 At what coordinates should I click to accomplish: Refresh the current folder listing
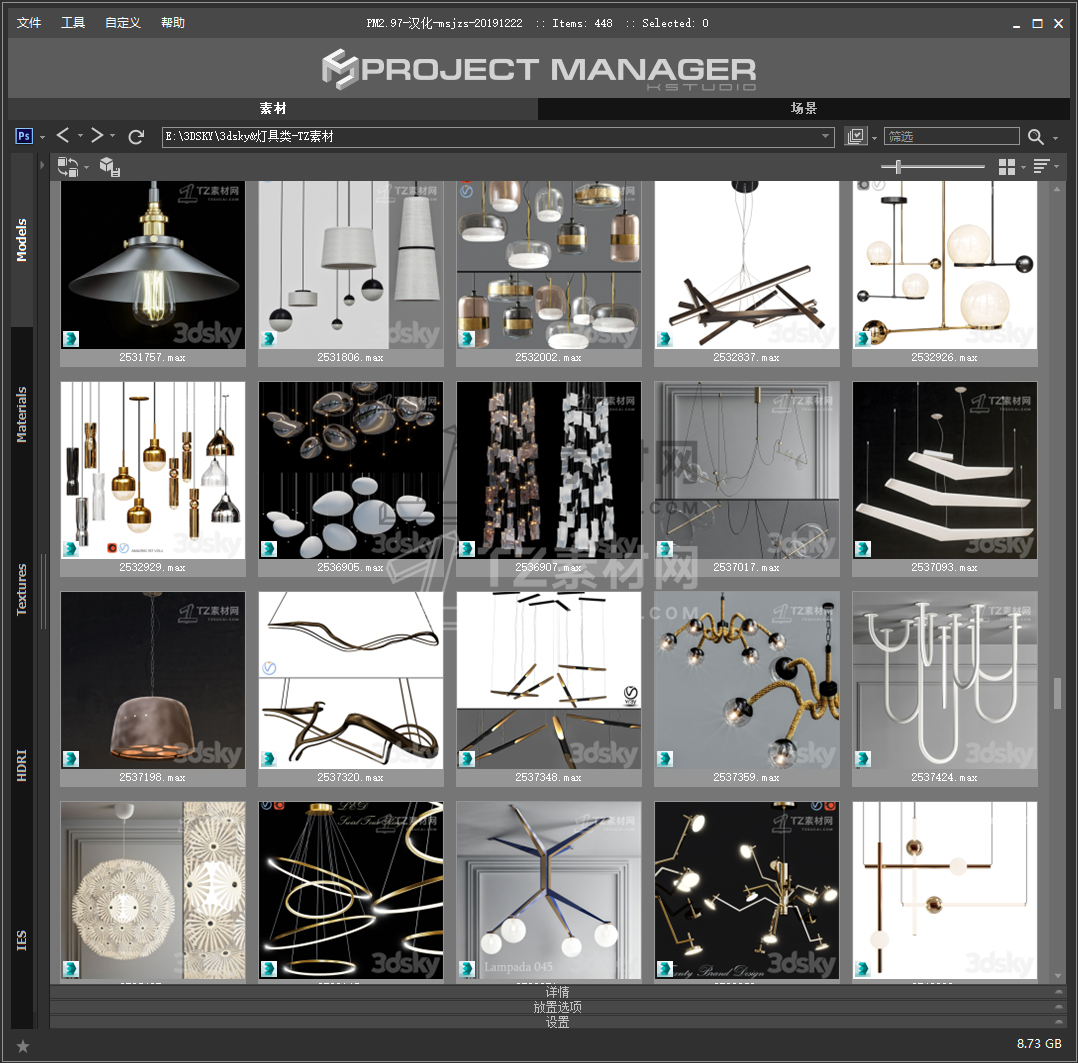tap(136, 137)
